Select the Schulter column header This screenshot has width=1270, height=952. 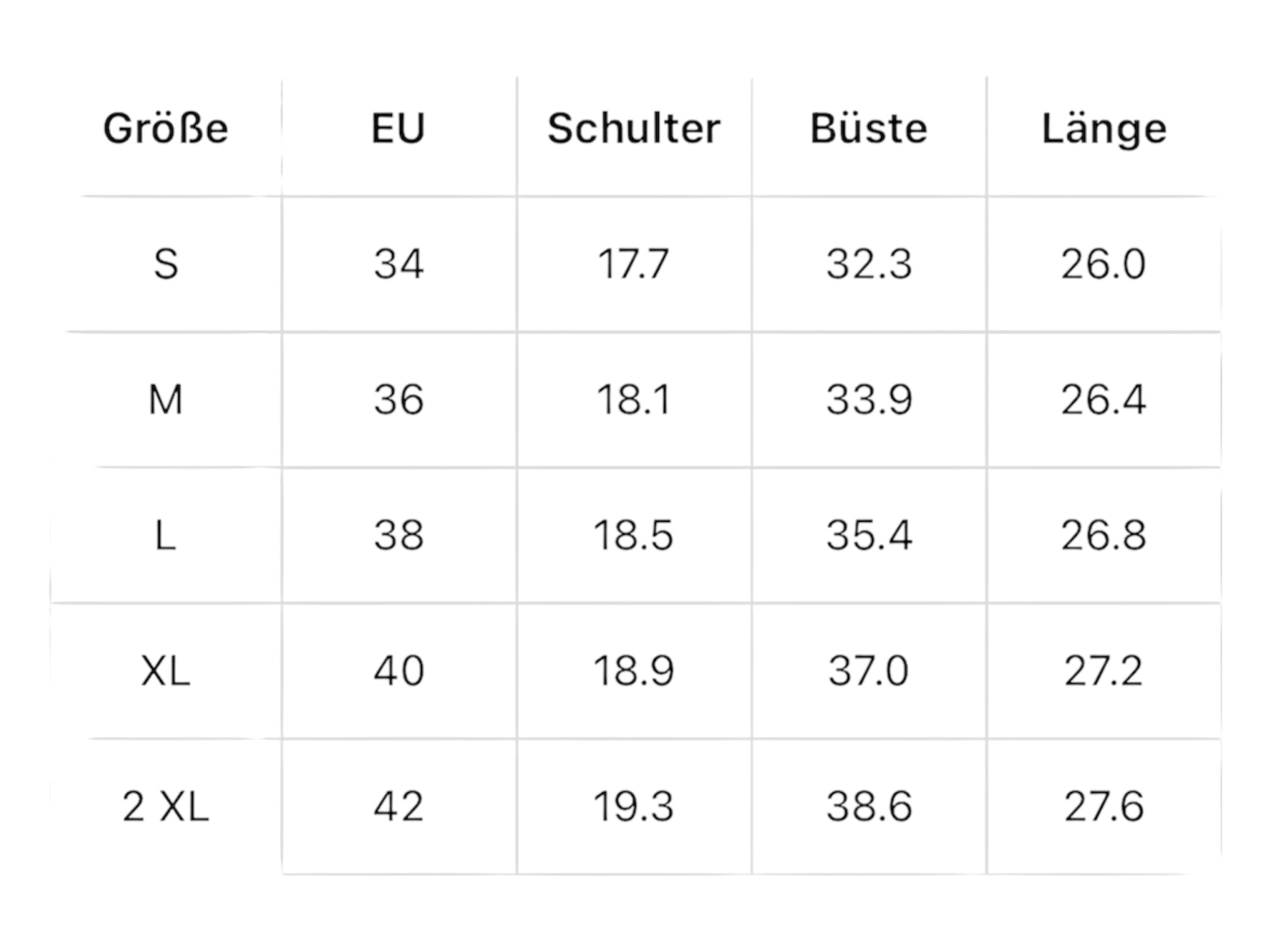(x=634, y=129)
